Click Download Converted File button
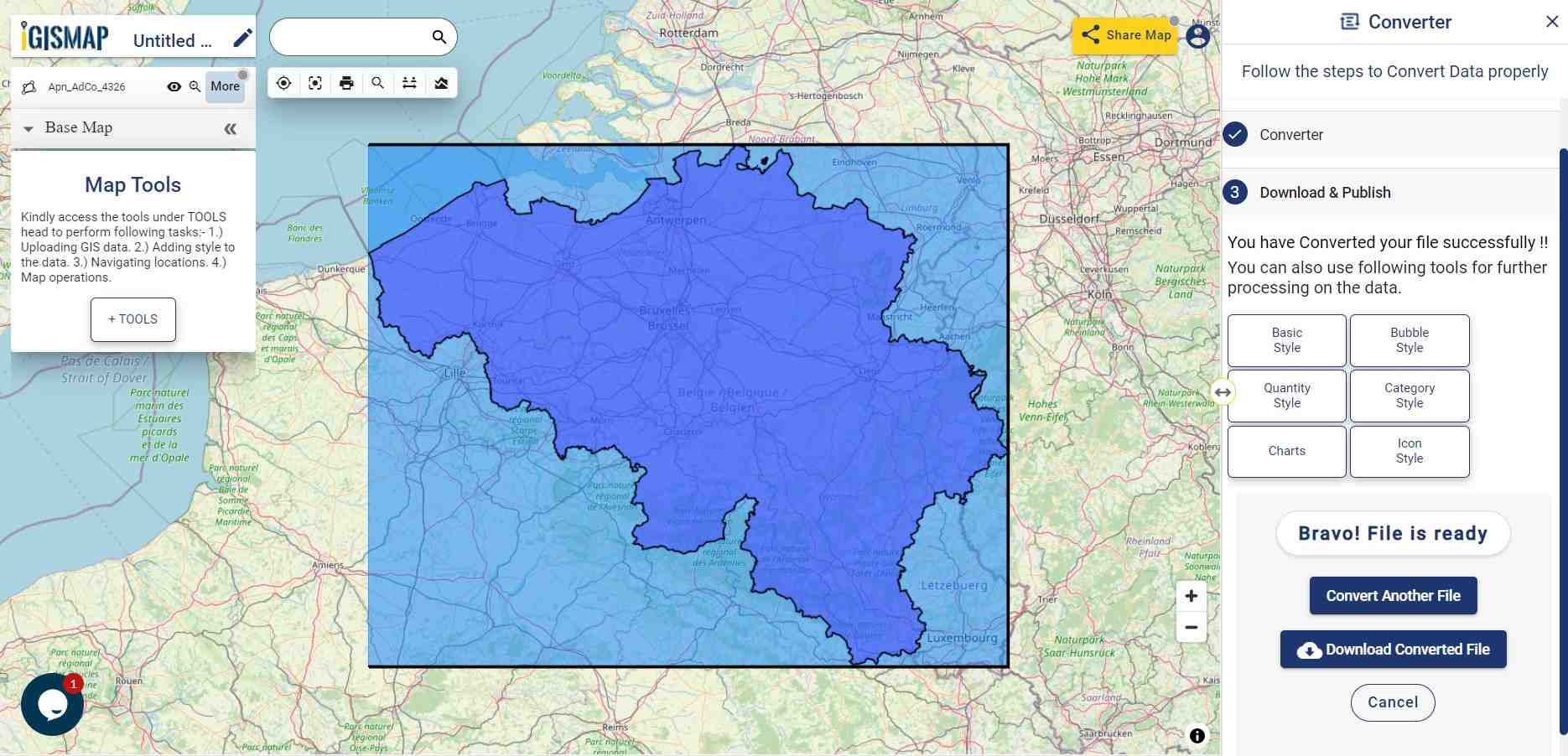Screen dimensions: 1568x756 point(1393,650)
